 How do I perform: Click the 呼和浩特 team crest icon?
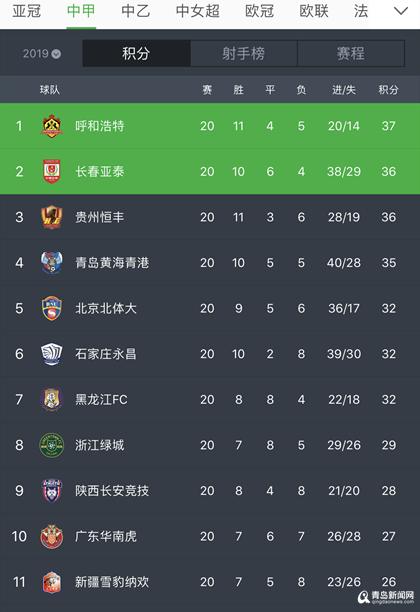tap(52, 126)
